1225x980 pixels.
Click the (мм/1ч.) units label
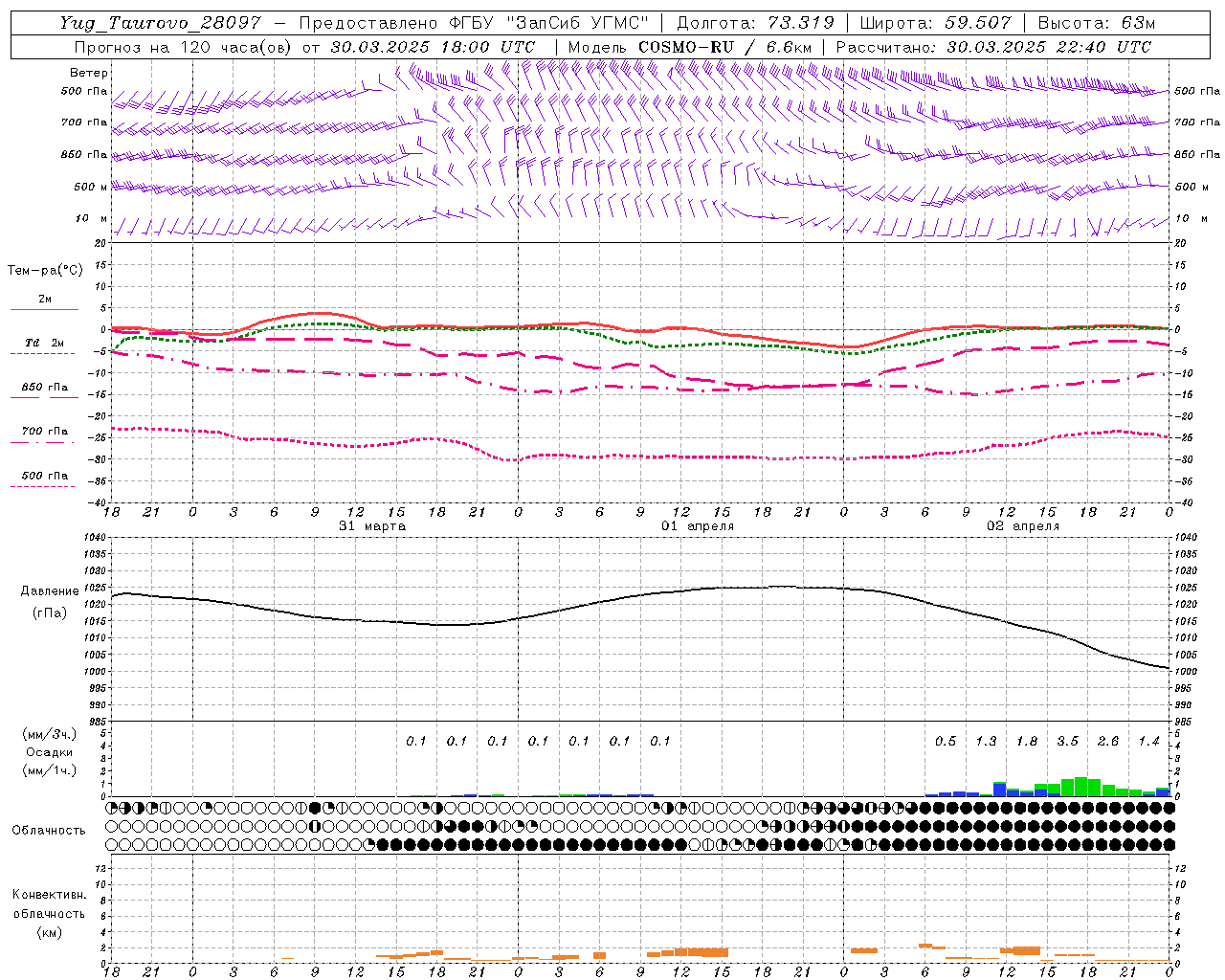click(x=49, y=770)
